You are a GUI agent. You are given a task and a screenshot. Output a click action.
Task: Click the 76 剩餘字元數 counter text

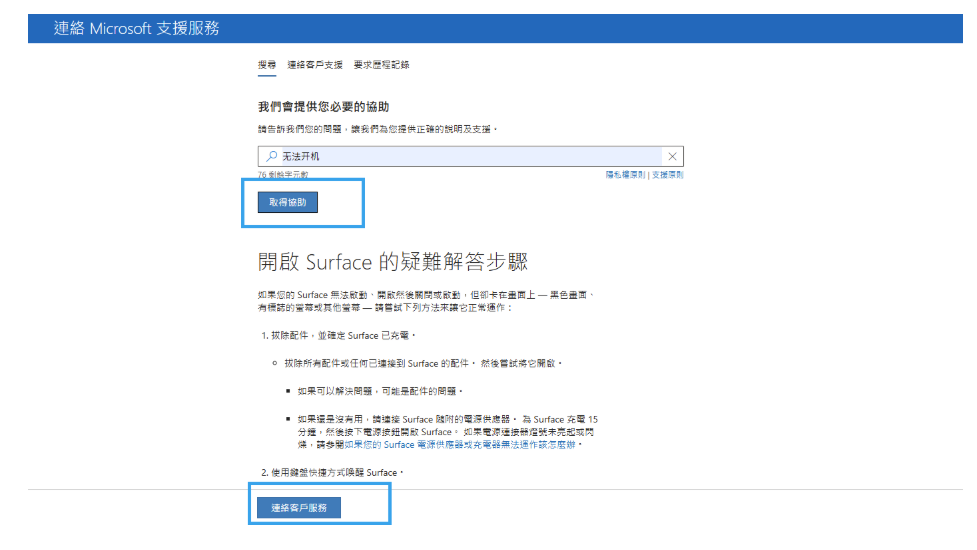(283, 175)
